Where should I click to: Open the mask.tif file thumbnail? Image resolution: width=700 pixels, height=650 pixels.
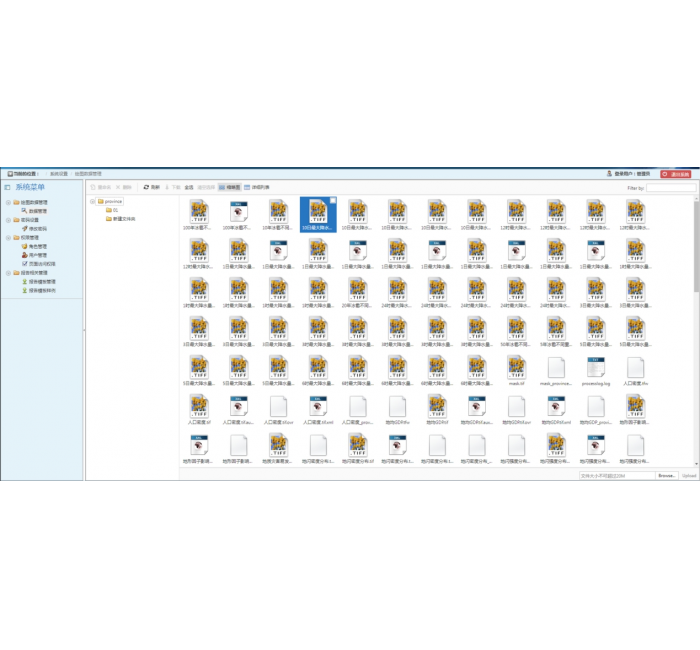point(516,369)
